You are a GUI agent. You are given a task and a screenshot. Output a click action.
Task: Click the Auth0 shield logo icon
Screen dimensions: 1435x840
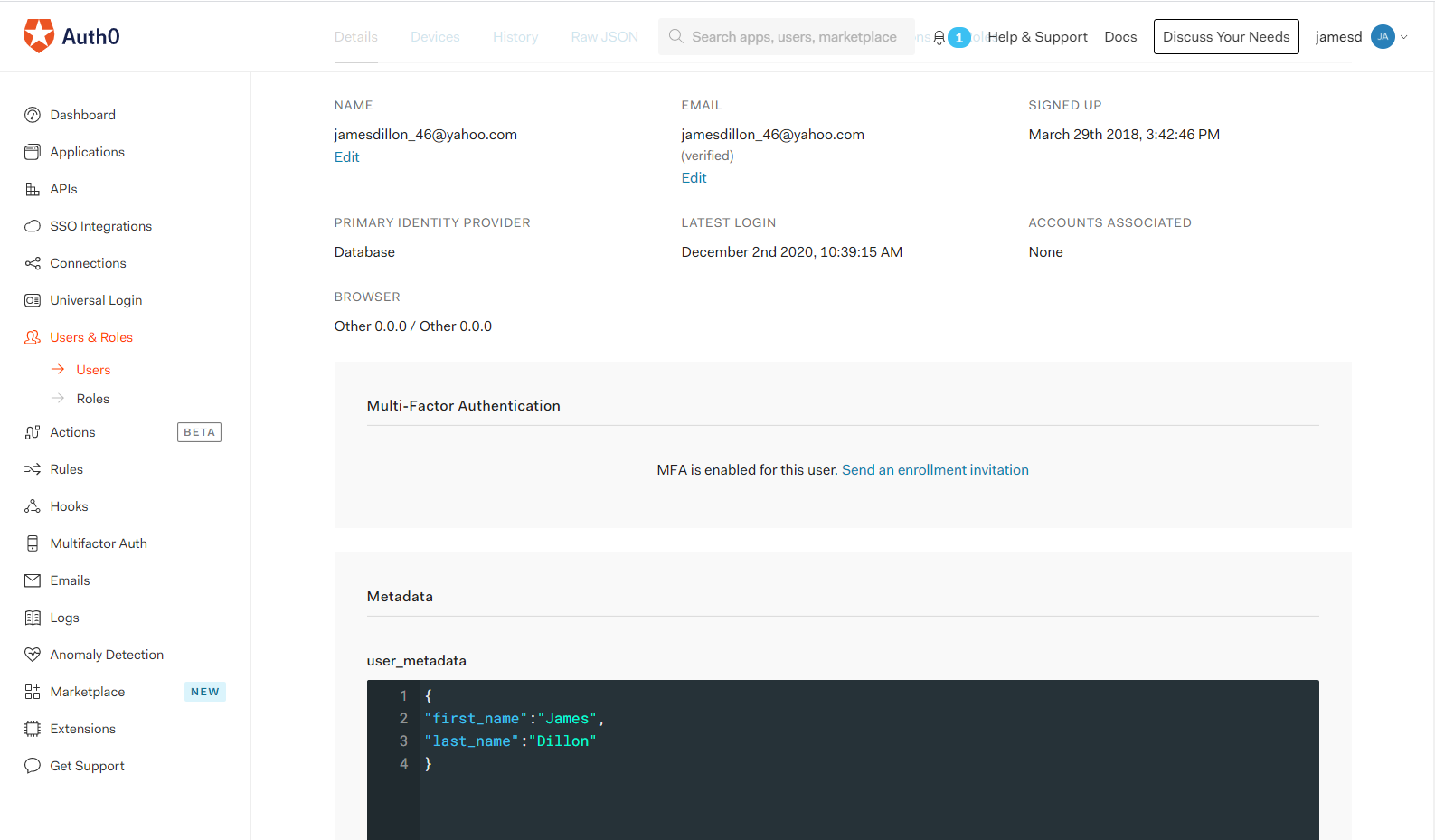point(39,36)
